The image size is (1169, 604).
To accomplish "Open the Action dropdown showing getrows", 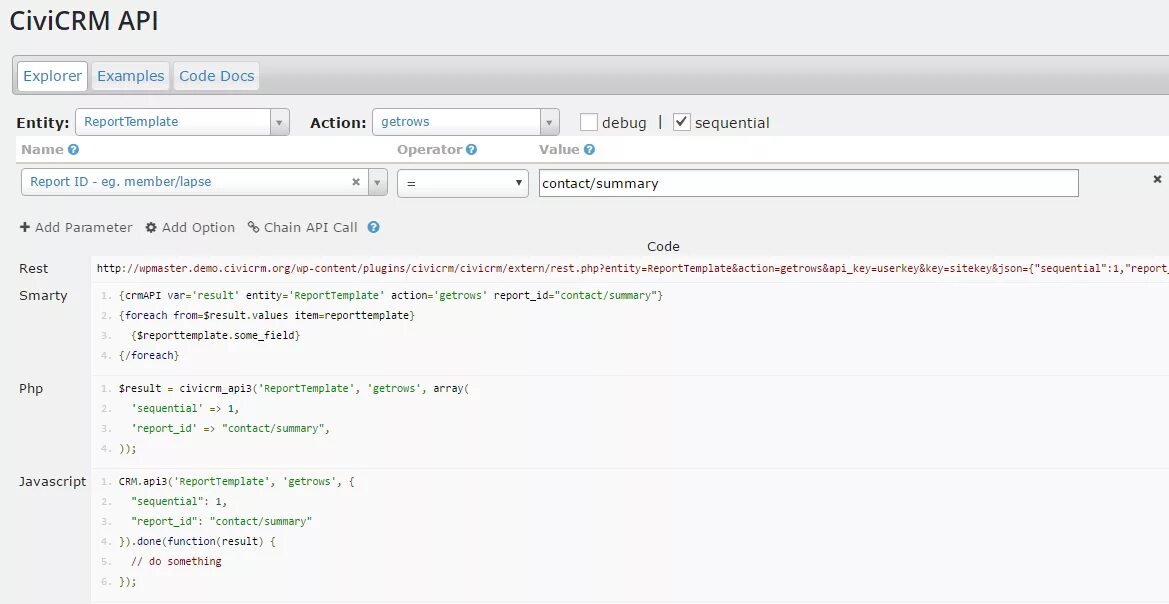I will pos(465,122).
